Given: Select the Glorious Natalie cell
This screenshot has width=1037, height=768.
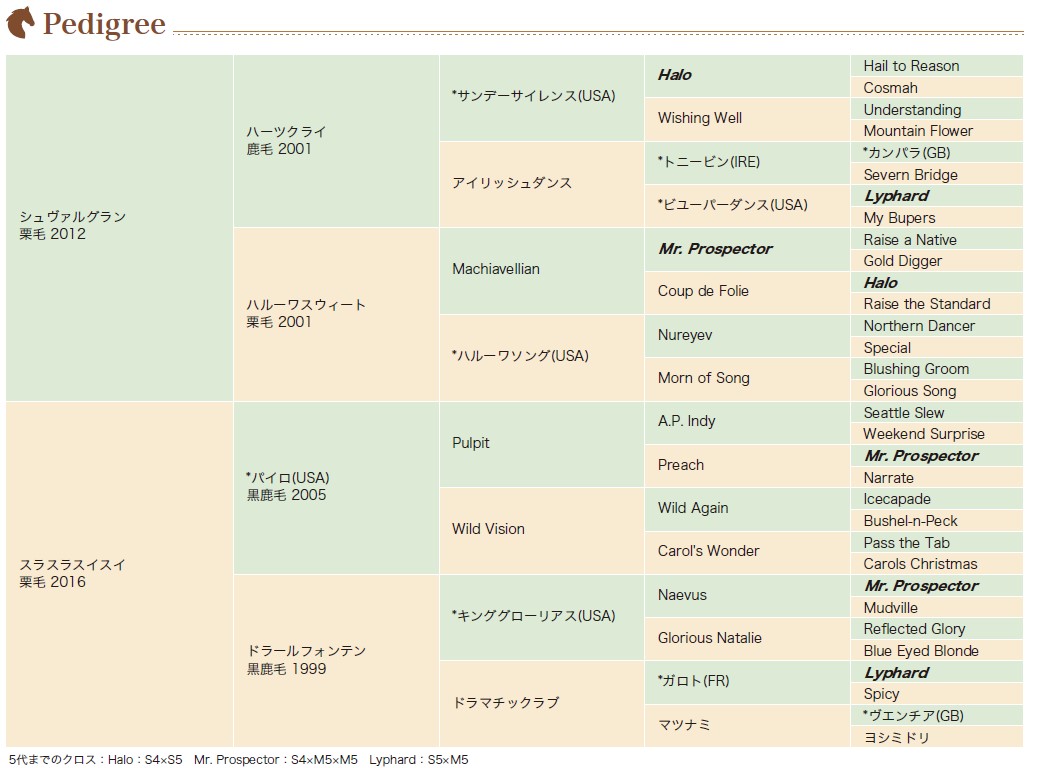Looking at the screenshot, I should [747, 639].
